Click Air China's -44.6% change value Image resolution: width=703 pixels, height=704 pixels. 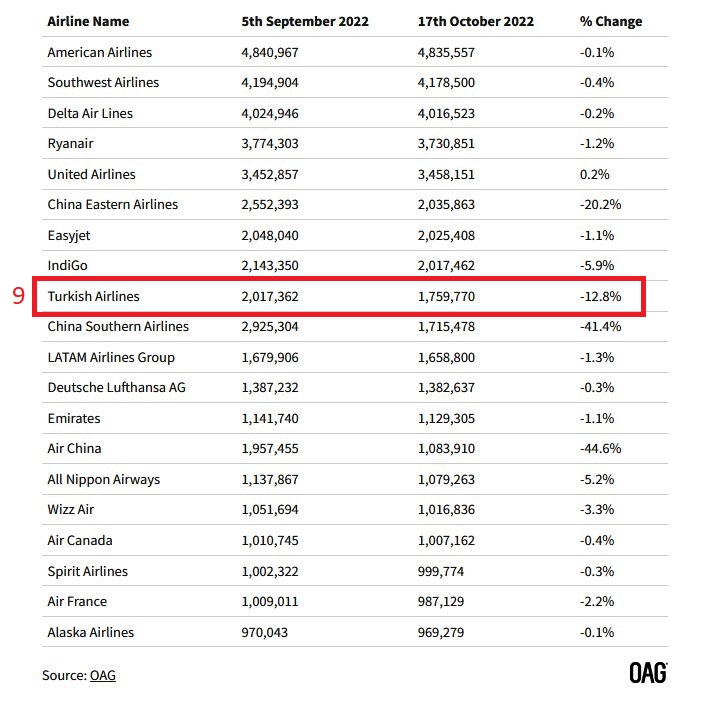pos(600,449)
